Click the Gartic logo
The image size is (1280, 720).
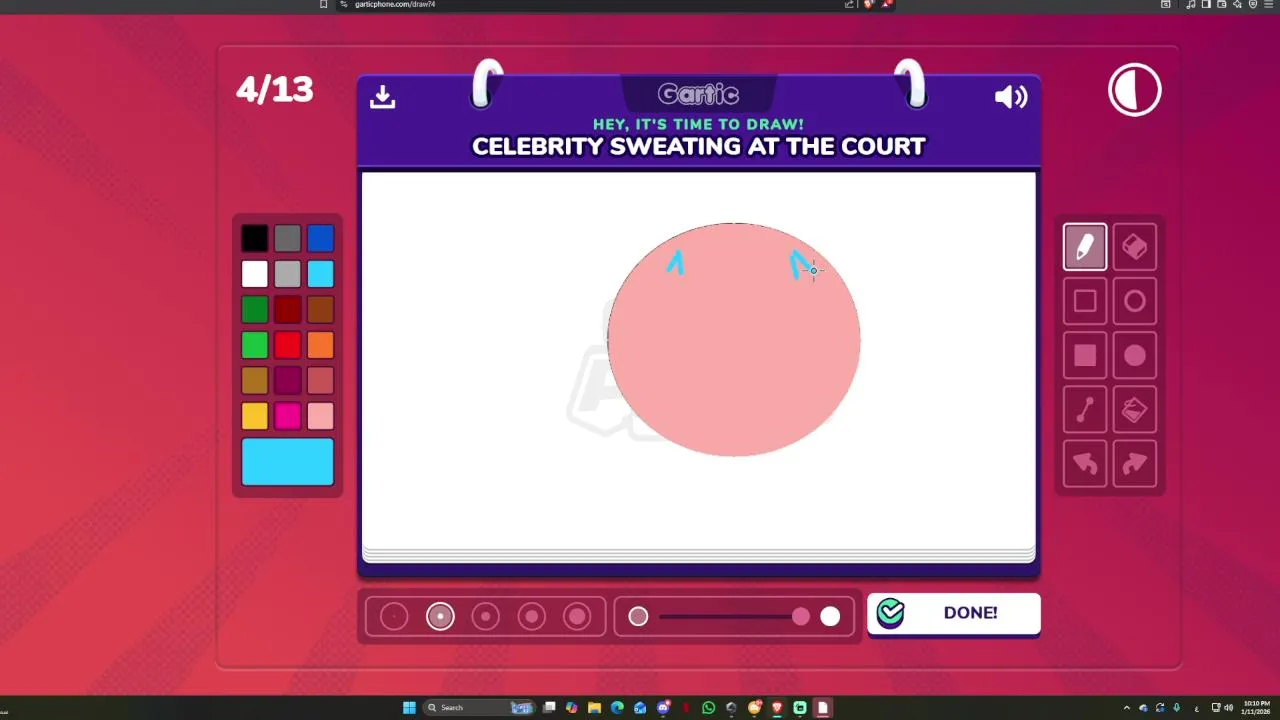point(698,95)
